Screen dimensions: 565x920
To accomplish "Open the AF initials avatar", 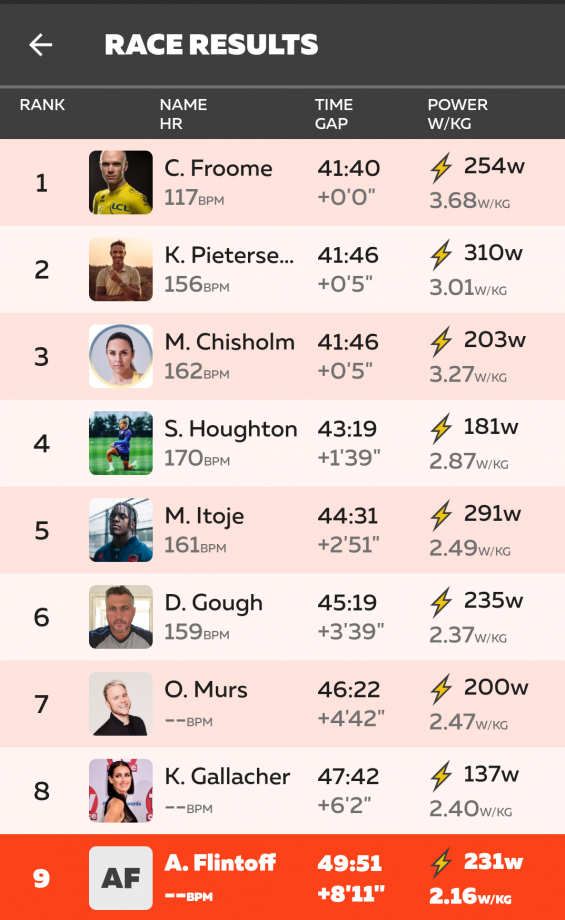I will [x=121, y=878].
